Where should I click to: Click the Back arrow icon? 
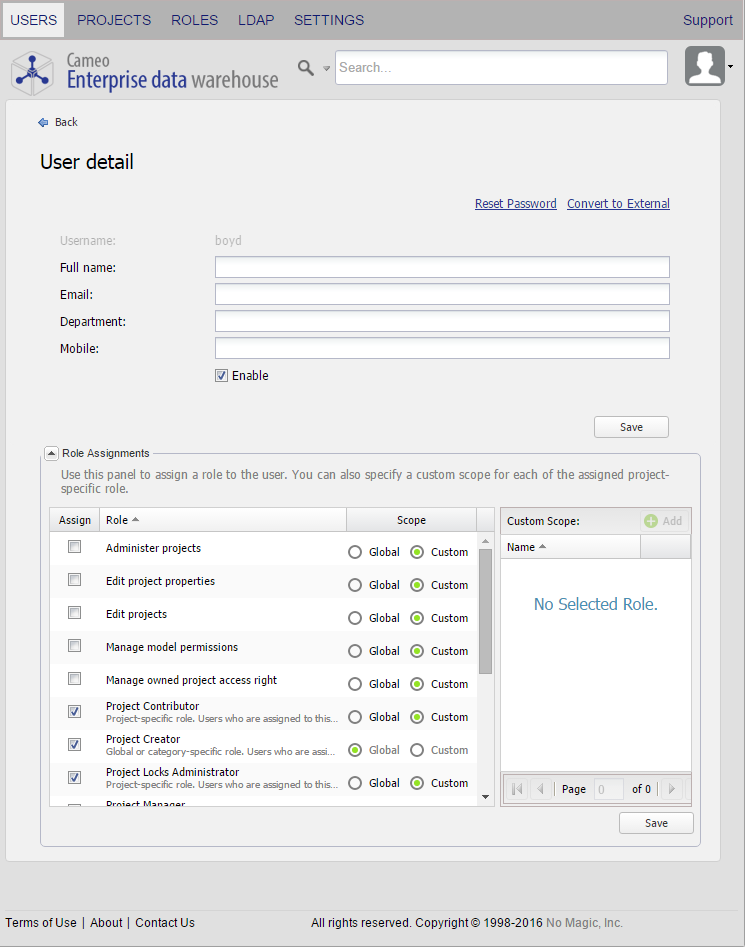(x=43, y=122)
